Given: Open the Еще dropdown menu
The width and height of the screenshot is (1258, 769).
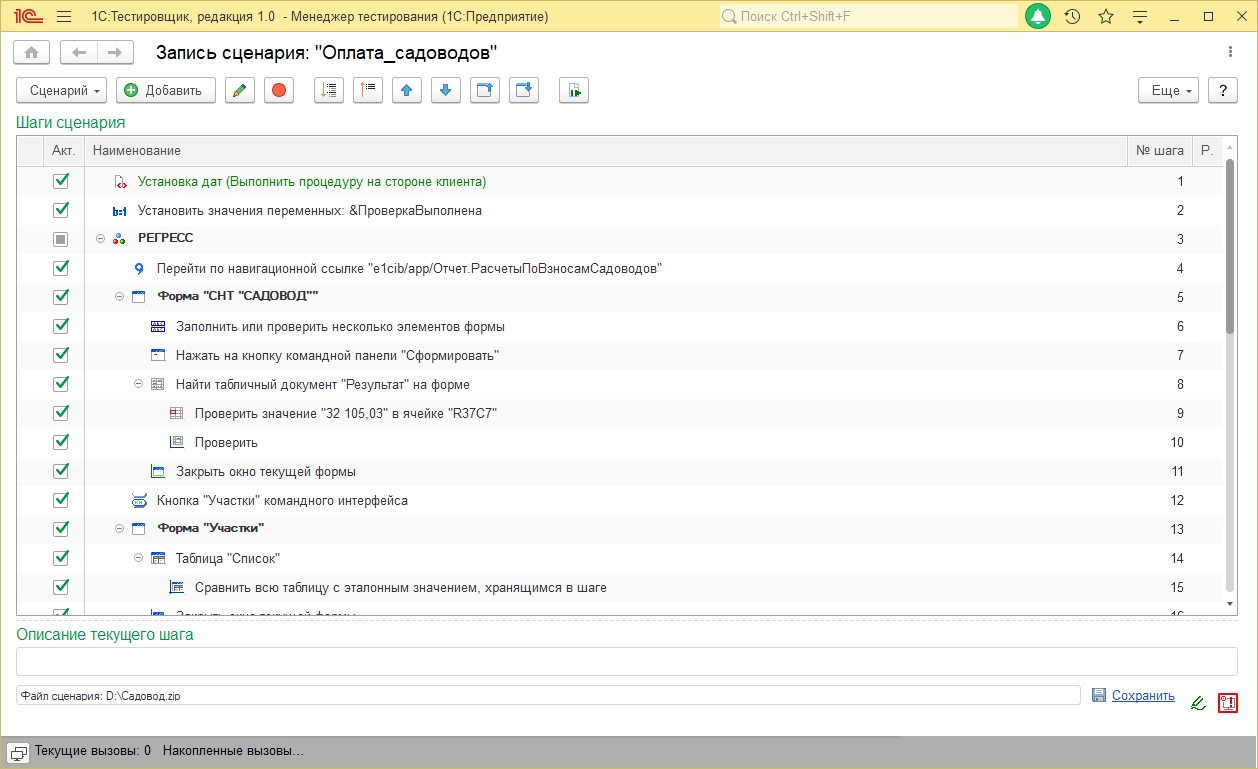Looking at the screenshot, I should coord(1168,90).
